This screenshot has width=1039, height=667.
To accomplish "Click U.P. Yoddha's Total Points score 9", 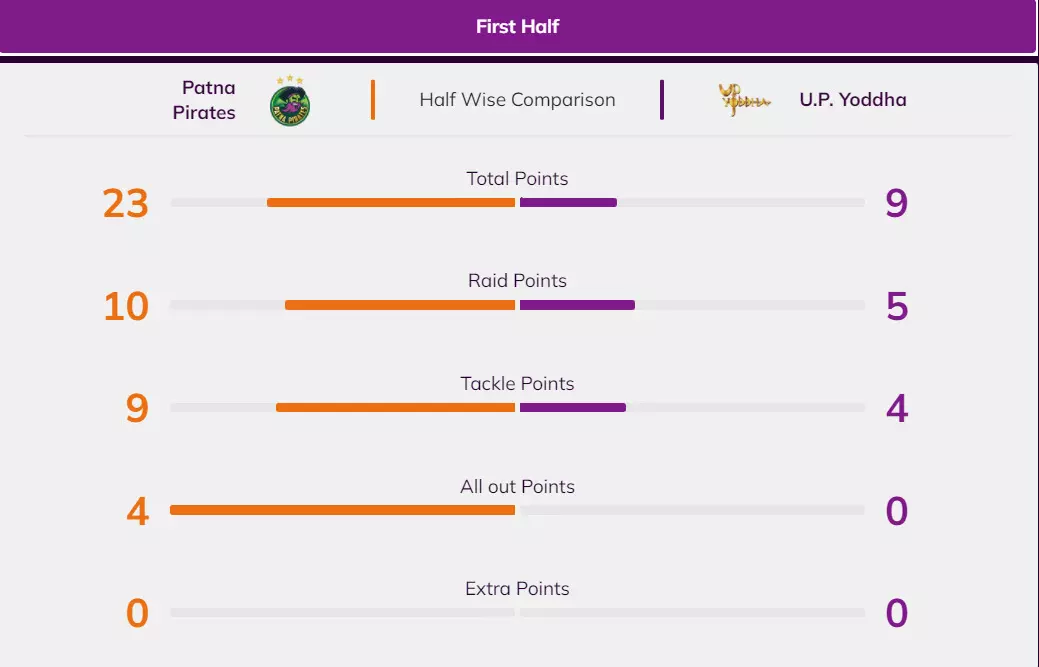I will click(896, 204).
